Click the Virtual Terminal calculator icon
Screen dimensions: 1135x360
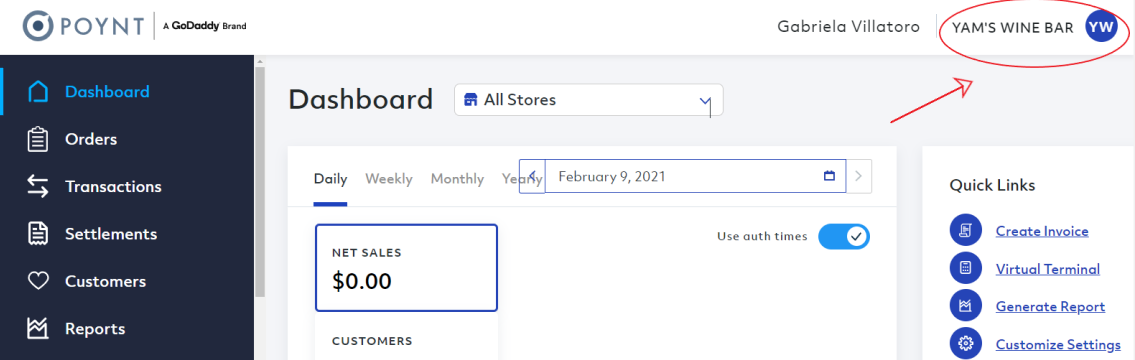point(966,269)
